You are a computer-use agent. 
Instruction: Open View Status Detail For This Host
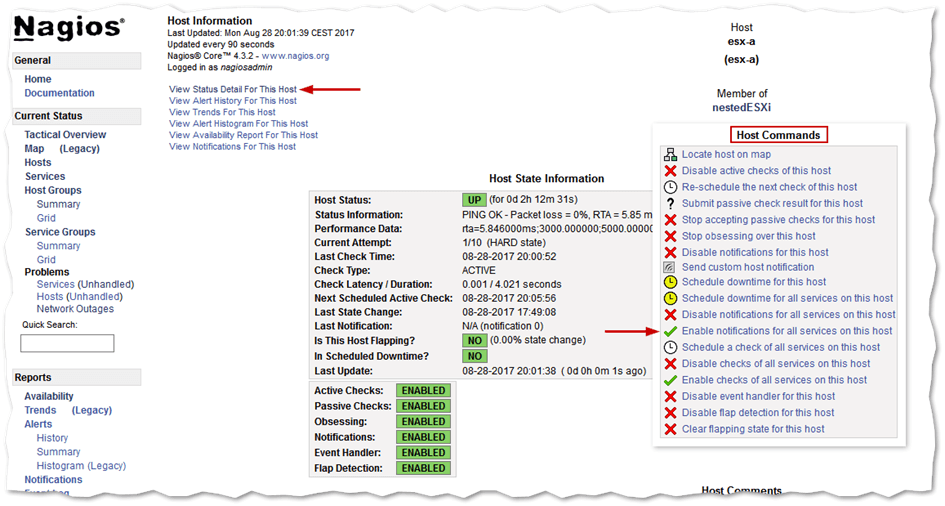233,89
